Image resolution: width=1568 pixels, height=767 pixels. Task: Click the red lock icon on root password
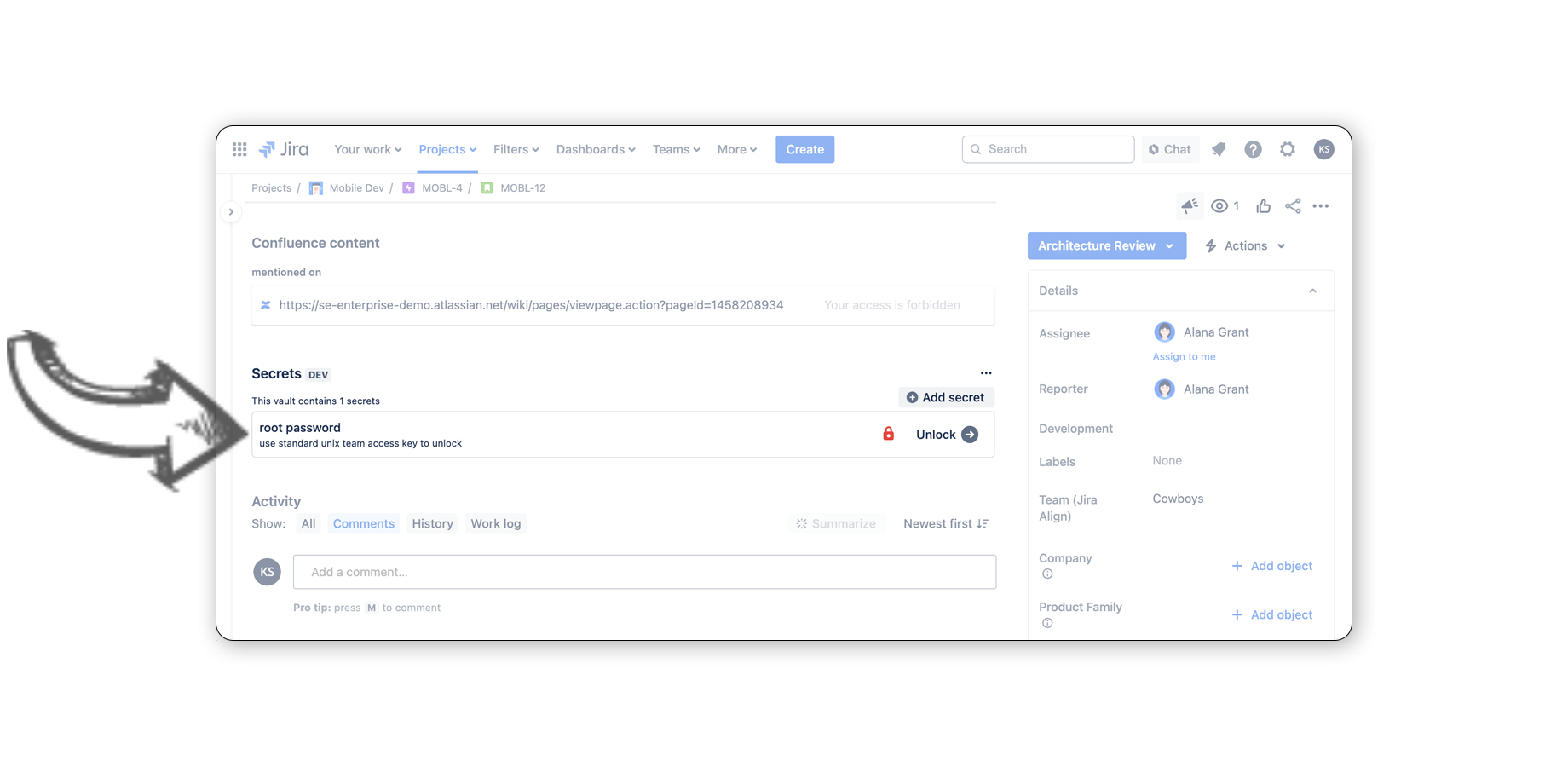(x=888, y=434)
